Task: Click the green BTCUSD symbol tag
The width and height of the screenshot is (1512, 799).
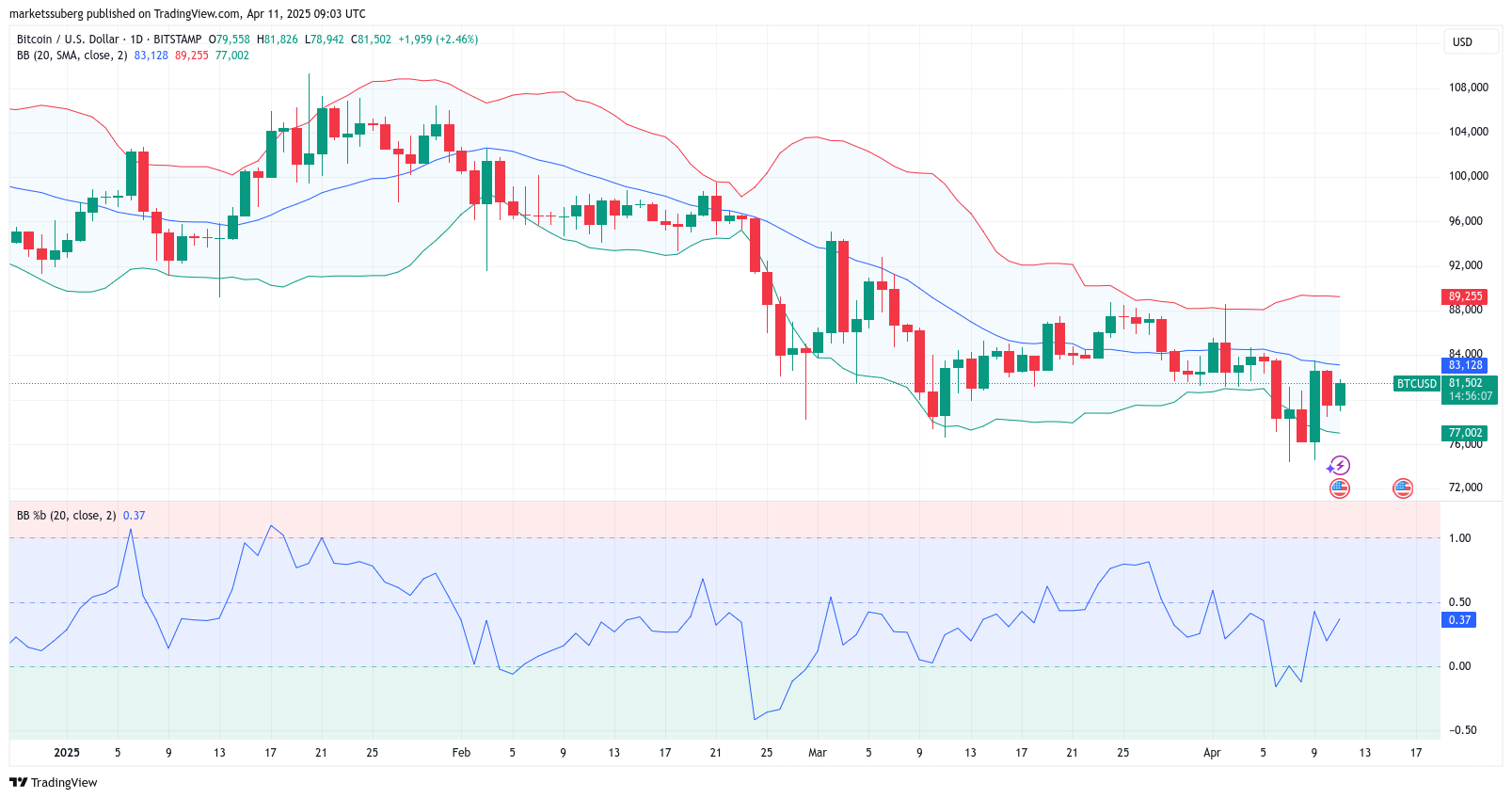Action: point(1416,384)
